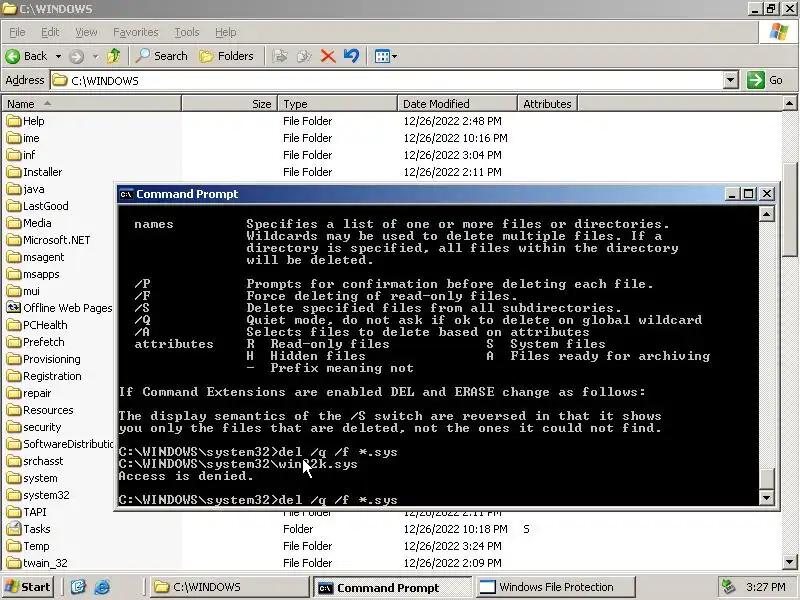Sort by Date Modified column header
Image resolution: width=800 pixels, height=600 pixels.
tap(457, 104)
